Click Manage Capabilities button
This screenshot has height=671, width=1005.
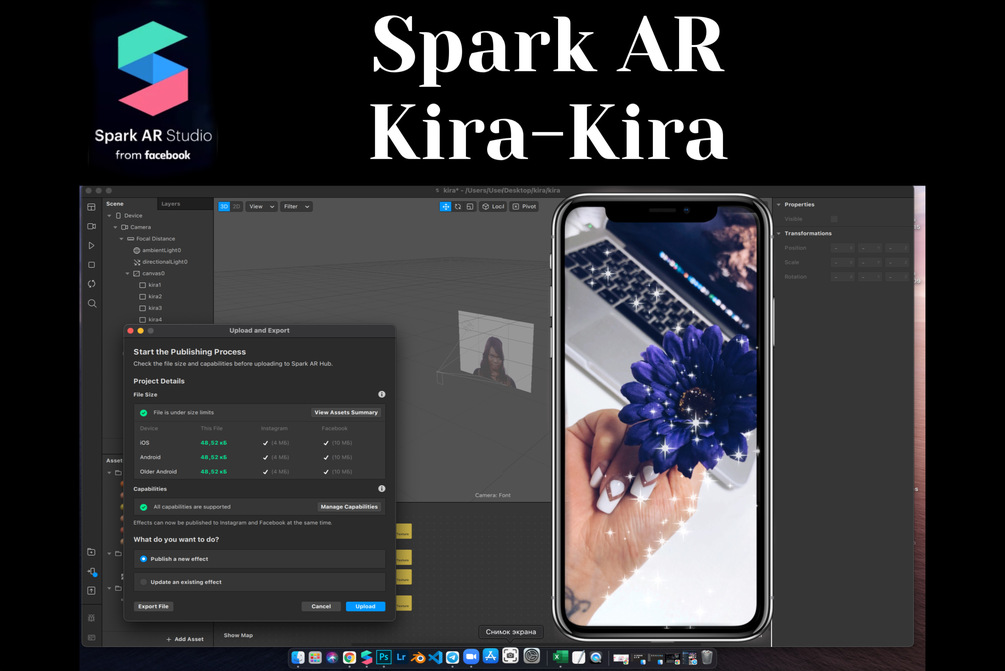tap(349, 506)
